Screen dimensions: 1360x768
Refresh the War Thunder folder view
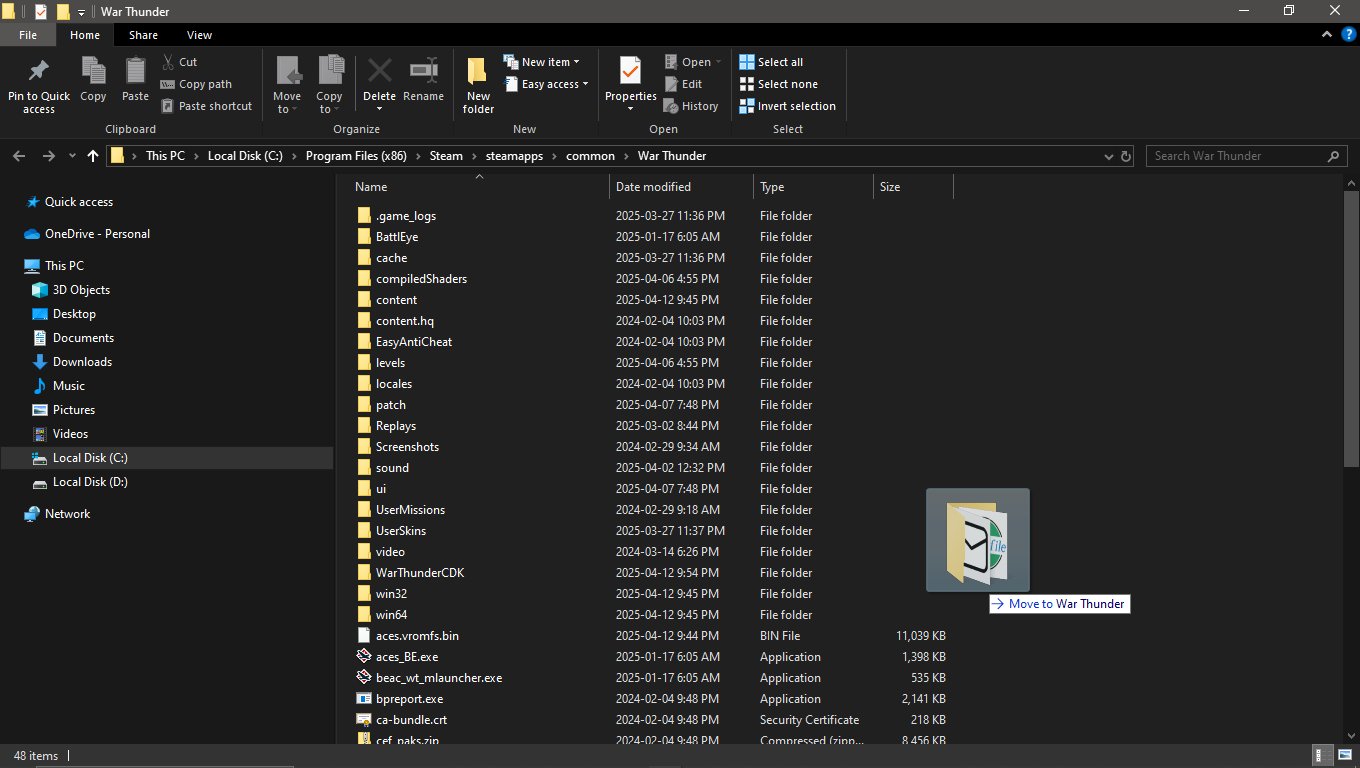pyautogui.click(x=1127, y=156)
